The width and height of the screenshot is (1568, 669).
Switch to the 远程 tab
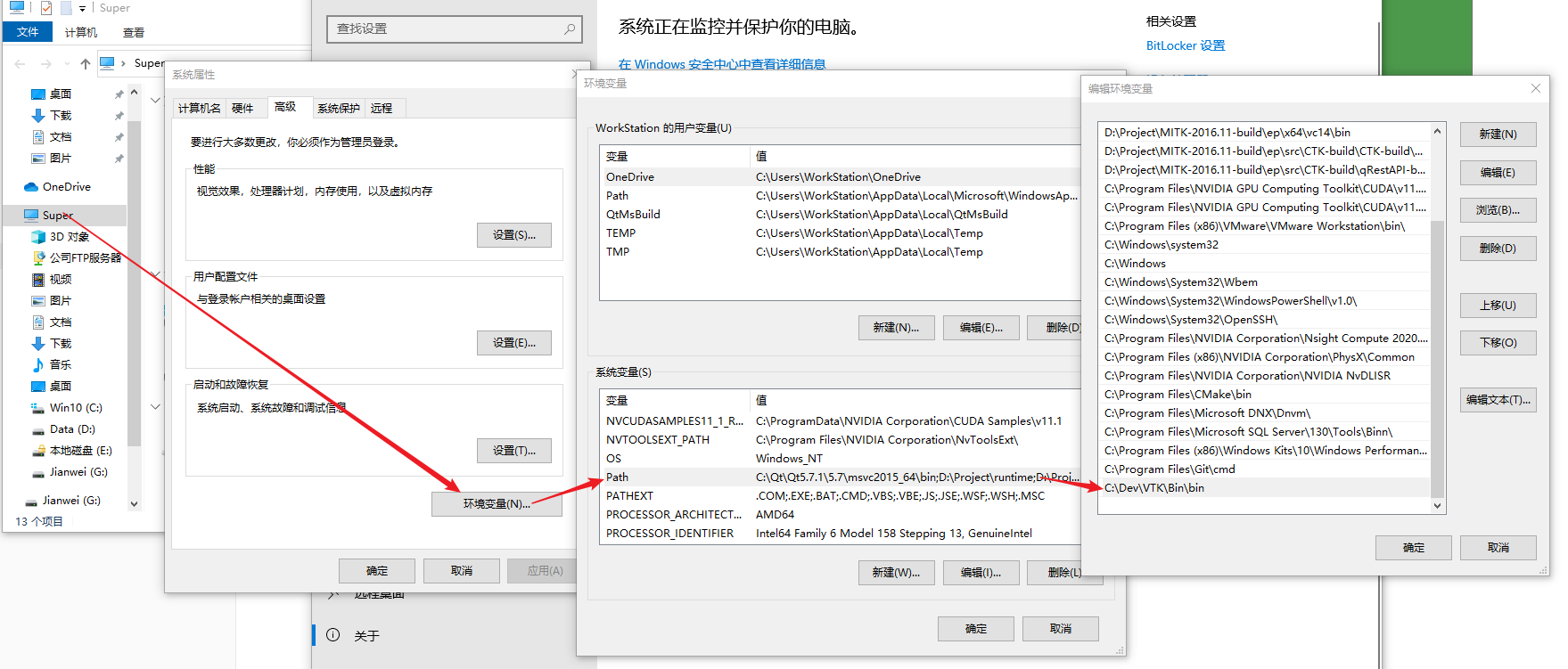coord(382,109)
